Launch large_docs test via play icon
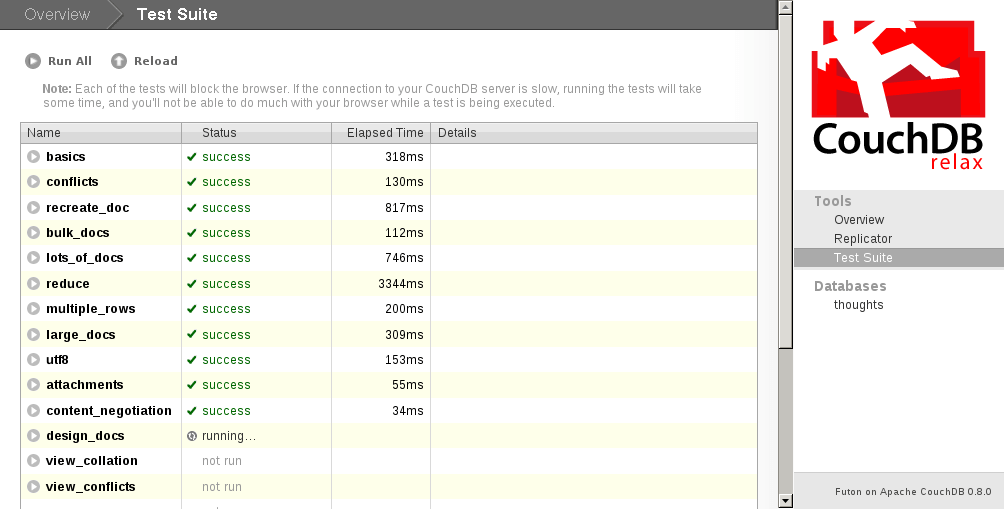This screenshot has height=509, width=1004. (33, 334)
